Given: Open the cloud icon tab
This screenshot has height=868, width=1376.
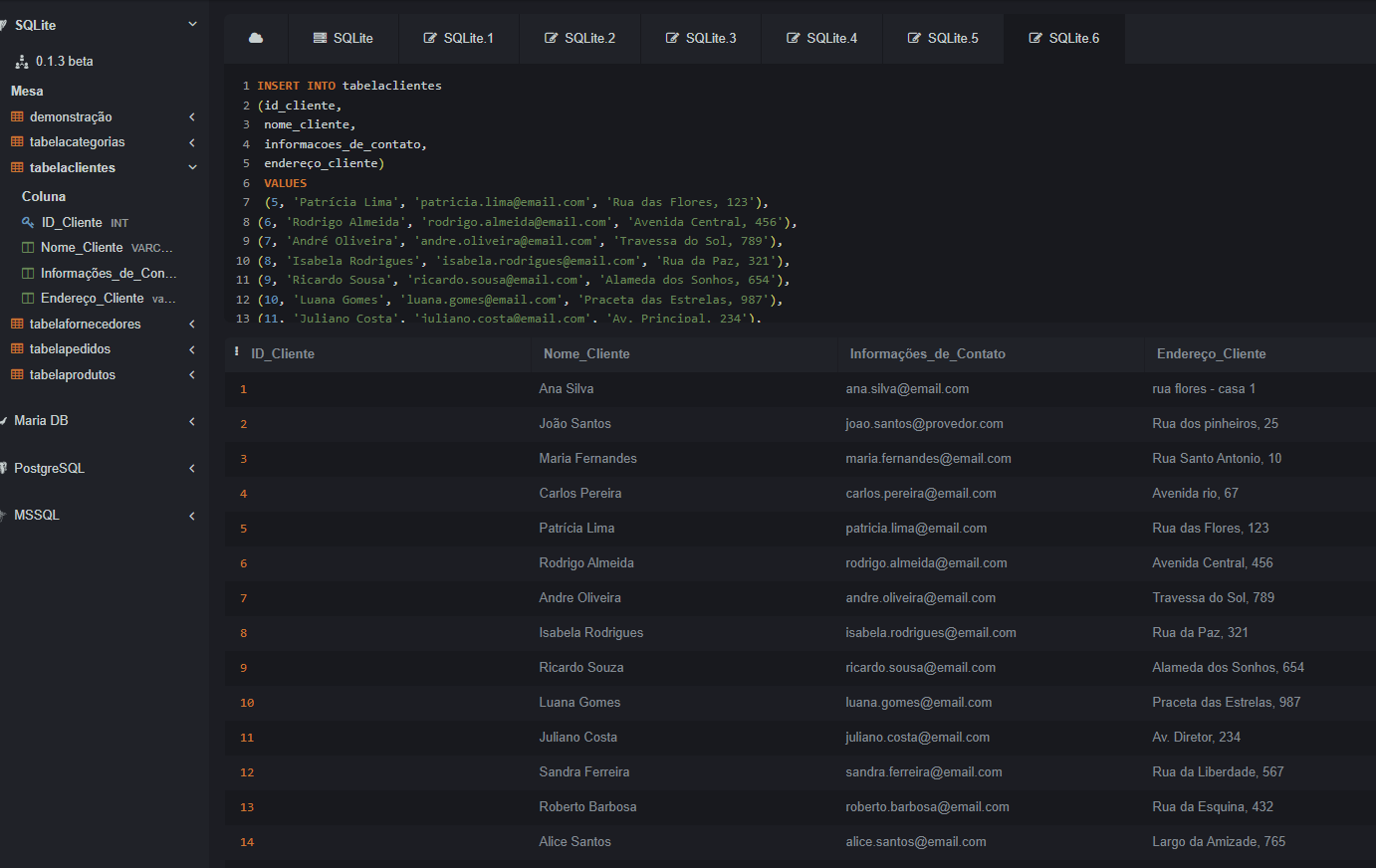Looking at the screenshot, I should pos(256,38).
